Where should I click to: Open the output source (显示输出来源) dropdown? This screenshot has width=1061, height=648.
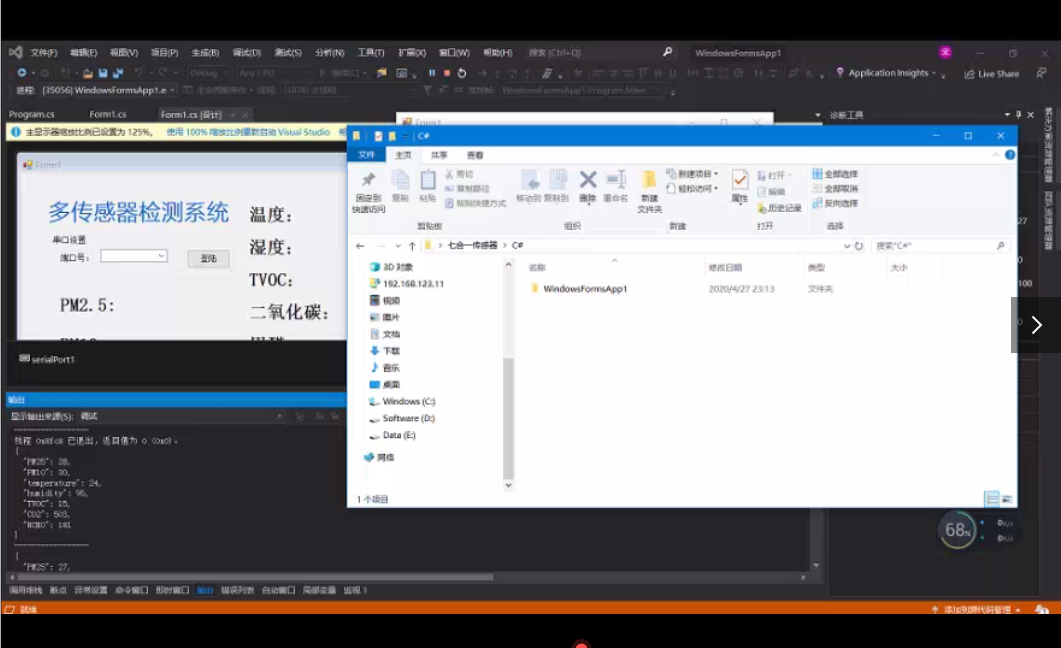(x=181, y=416)
